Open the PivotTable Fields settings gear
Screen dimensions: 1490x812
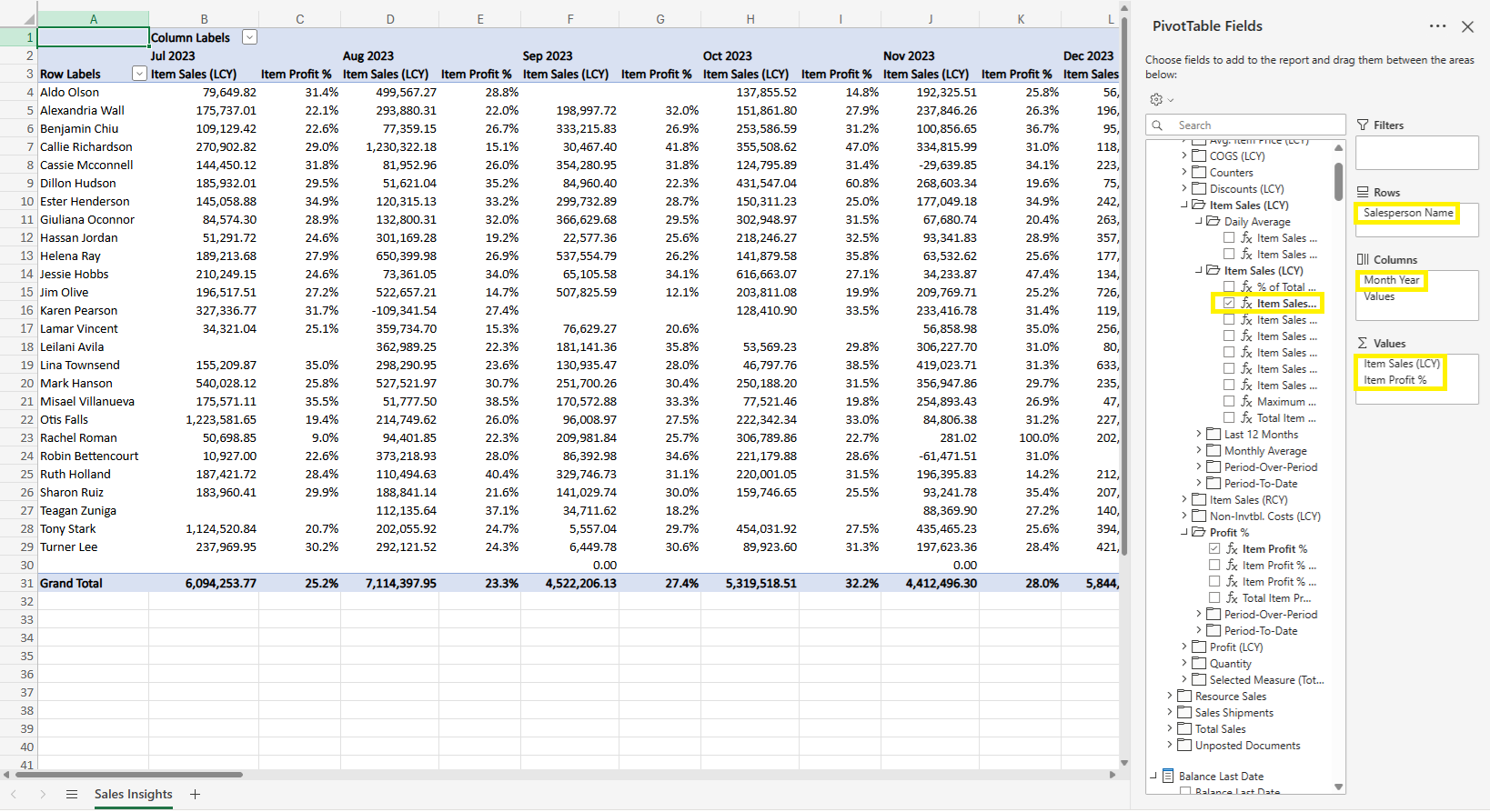1156,99
